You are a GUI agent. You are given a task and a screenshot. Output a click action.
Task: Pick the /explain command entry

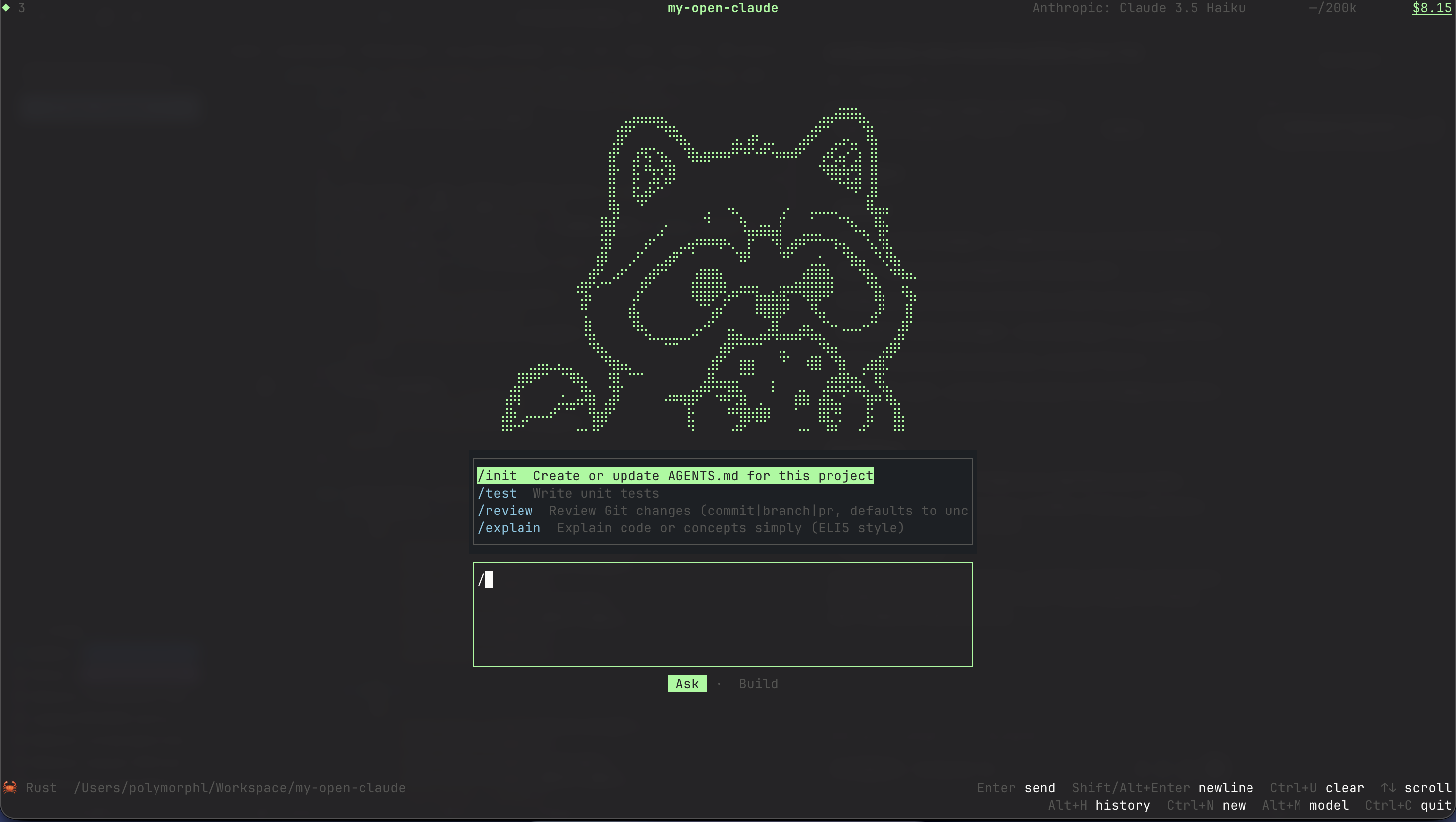point(691,528)
